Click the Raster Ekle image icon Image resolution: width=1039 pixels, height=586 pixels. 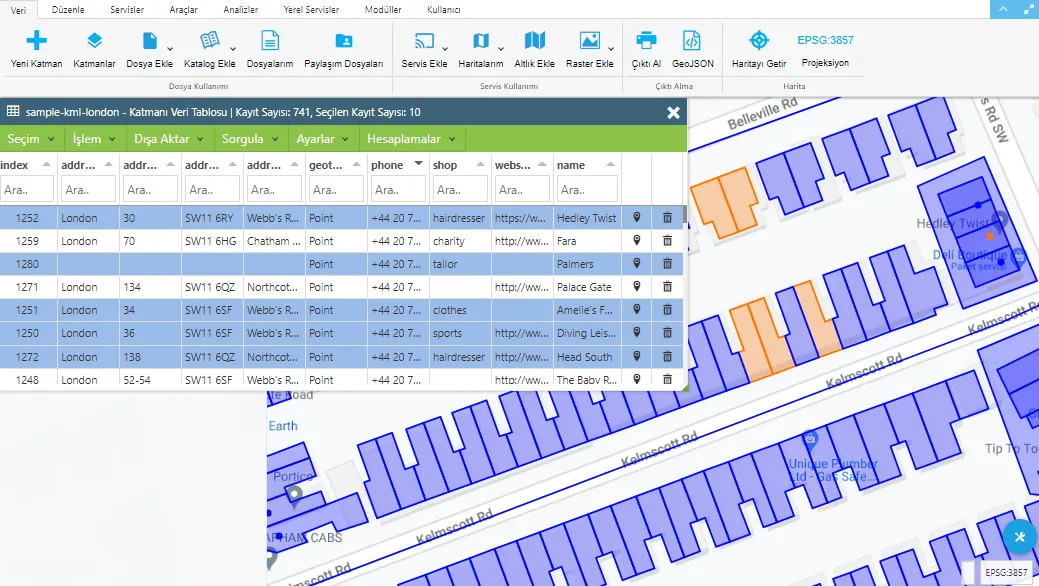(x=589, y=40)
